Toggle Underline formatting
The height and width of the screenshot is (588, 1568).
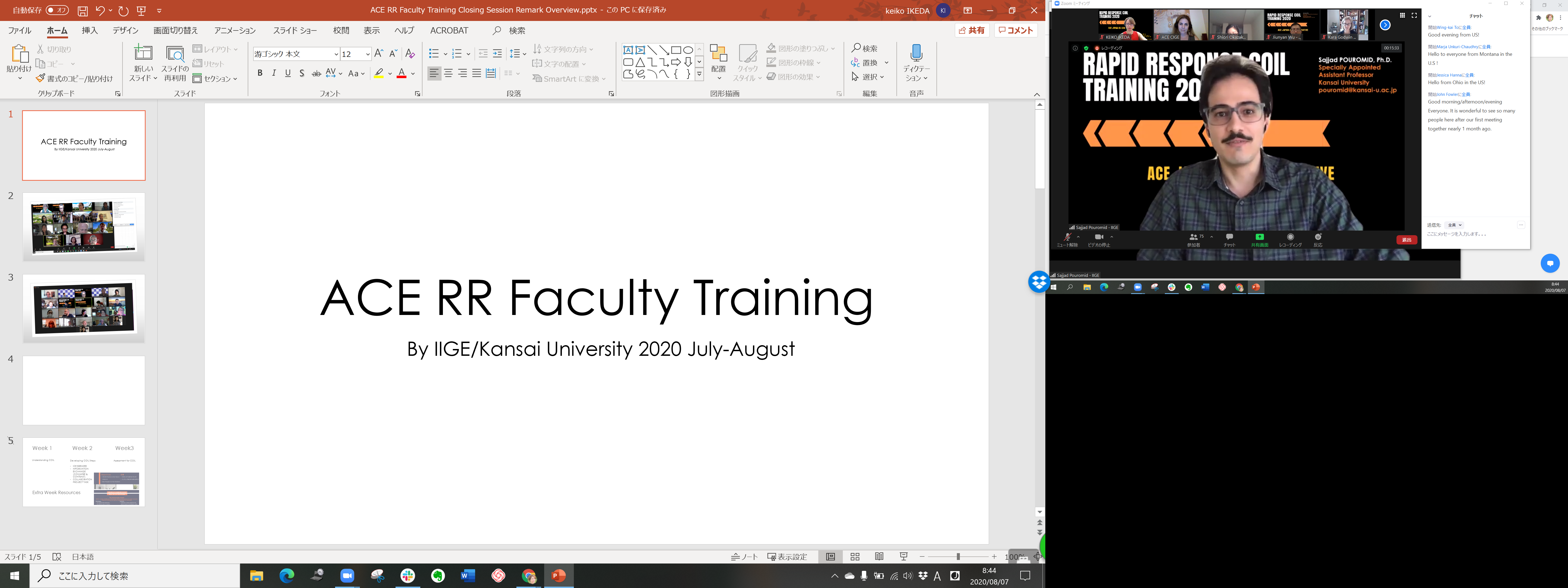pyautogui.click(x=288, y=73)
